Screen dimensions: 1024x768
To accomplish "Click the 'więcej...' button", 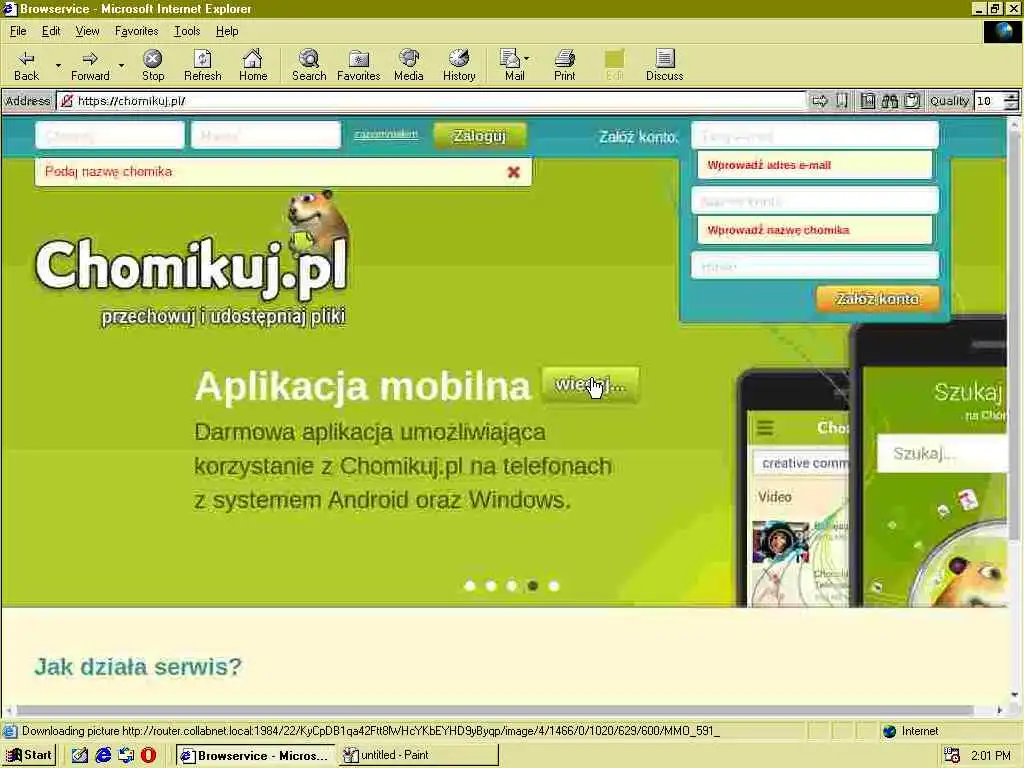I will click(590, 384).
